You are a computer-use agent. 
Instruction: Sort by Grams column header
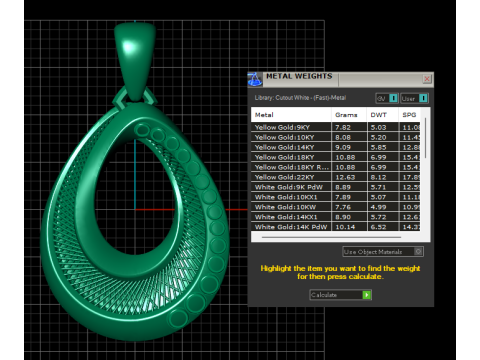pos(349,115)
